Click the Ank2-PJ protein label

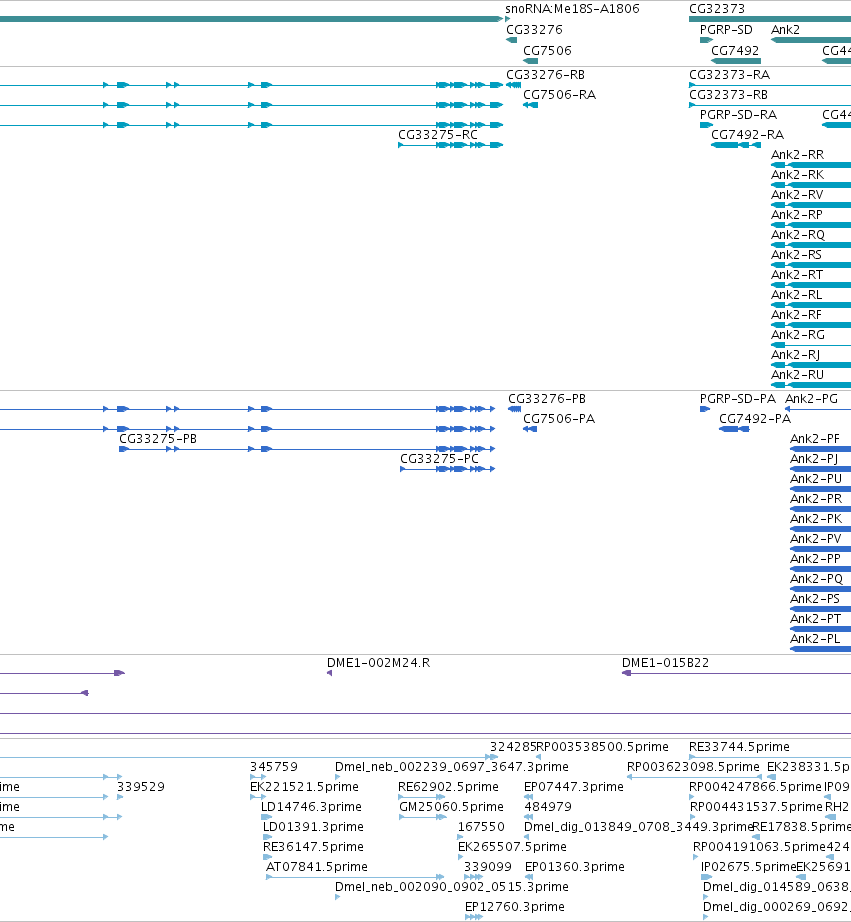(x=814, y=459)
